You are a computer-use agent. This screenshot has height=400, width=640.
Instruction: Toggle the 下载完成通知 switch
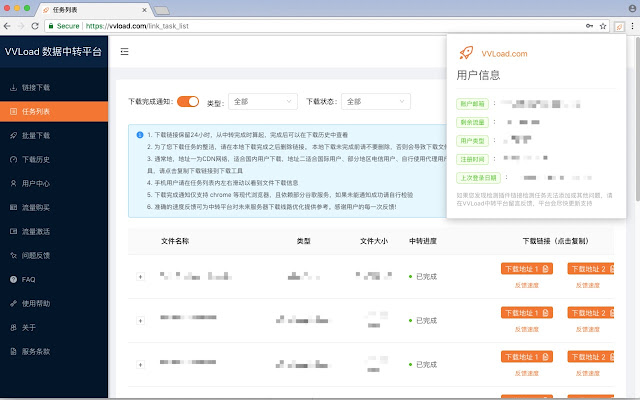tap(188, 102)
